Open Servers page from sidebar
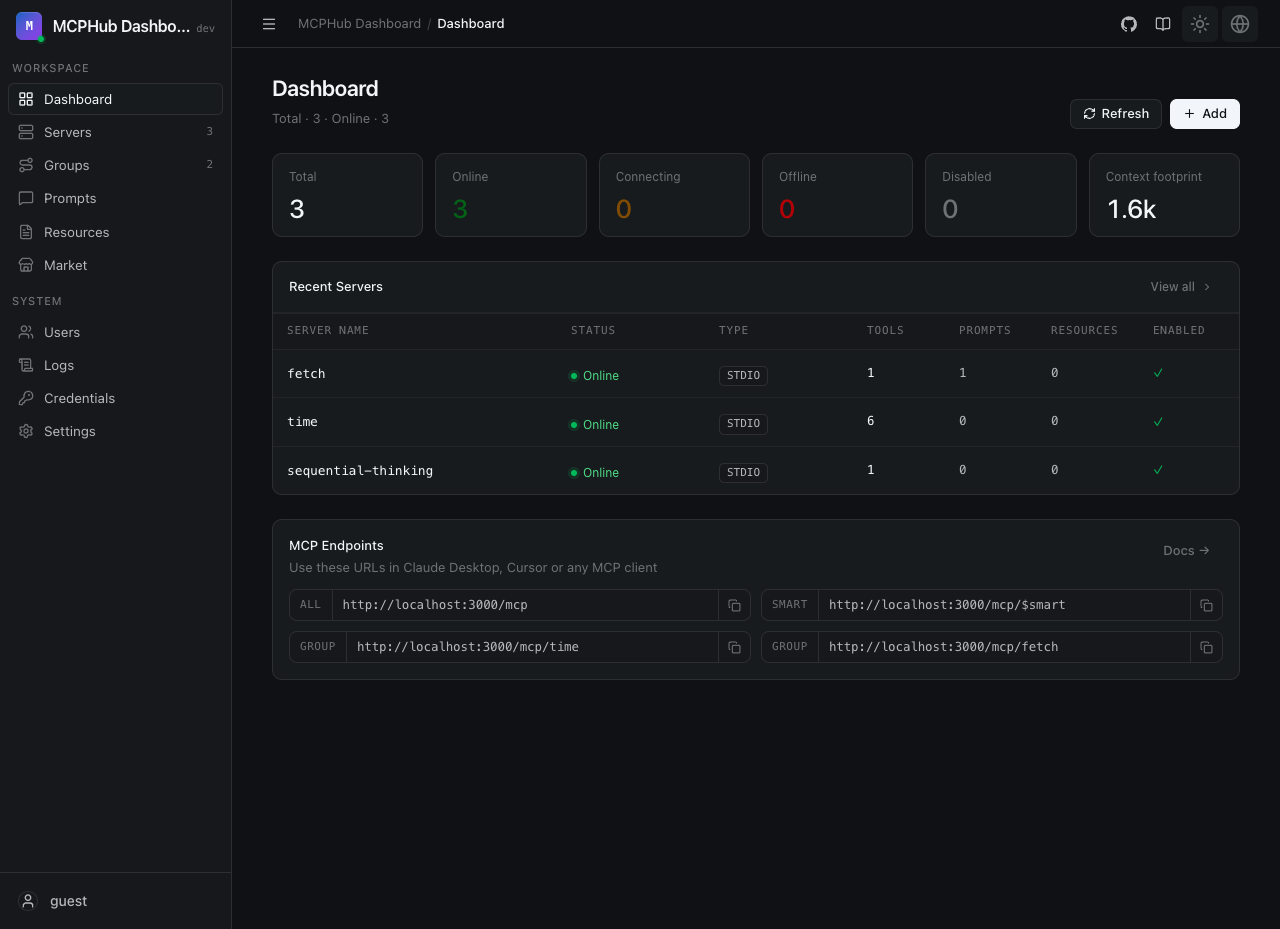The image size is (1280, 929). (115, 132)
